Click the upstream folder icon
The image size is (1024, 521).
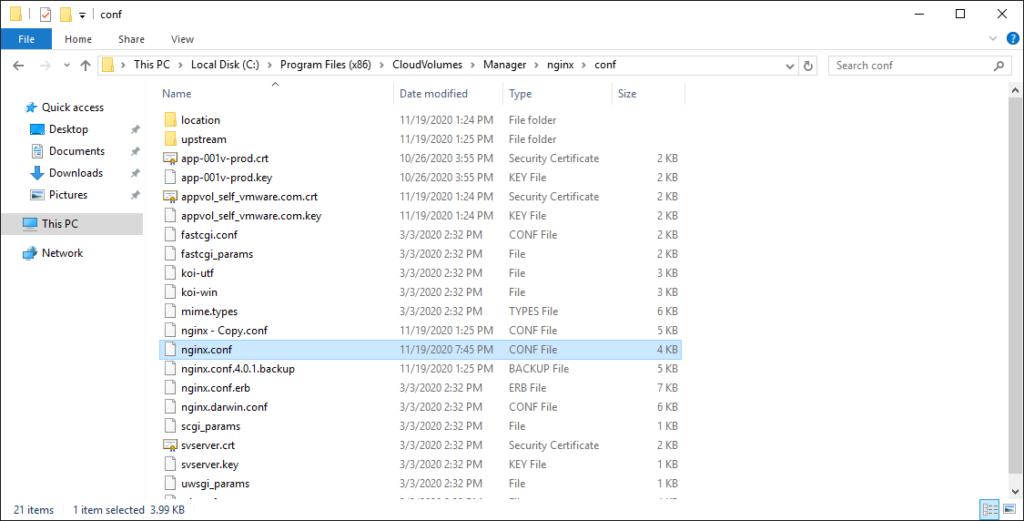pyautogui.click(x=170, y=139)
